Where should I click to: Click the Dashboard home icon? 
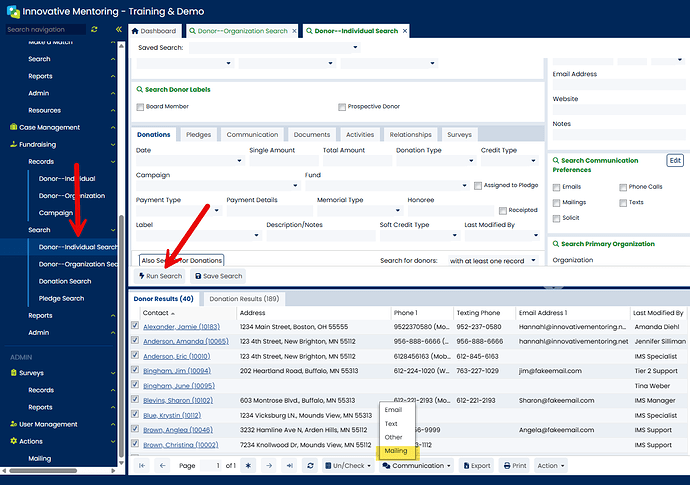pyautogui.click(x=135, y=31)
